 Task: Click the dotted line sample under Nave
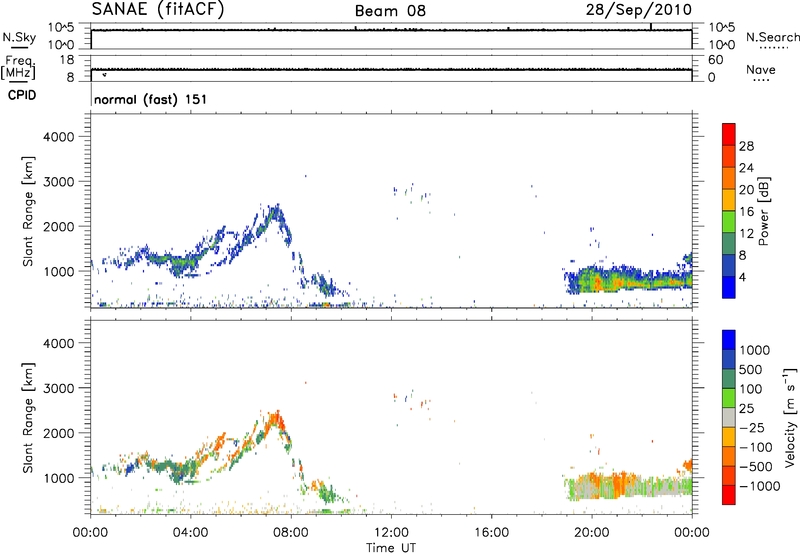point(762,80)
